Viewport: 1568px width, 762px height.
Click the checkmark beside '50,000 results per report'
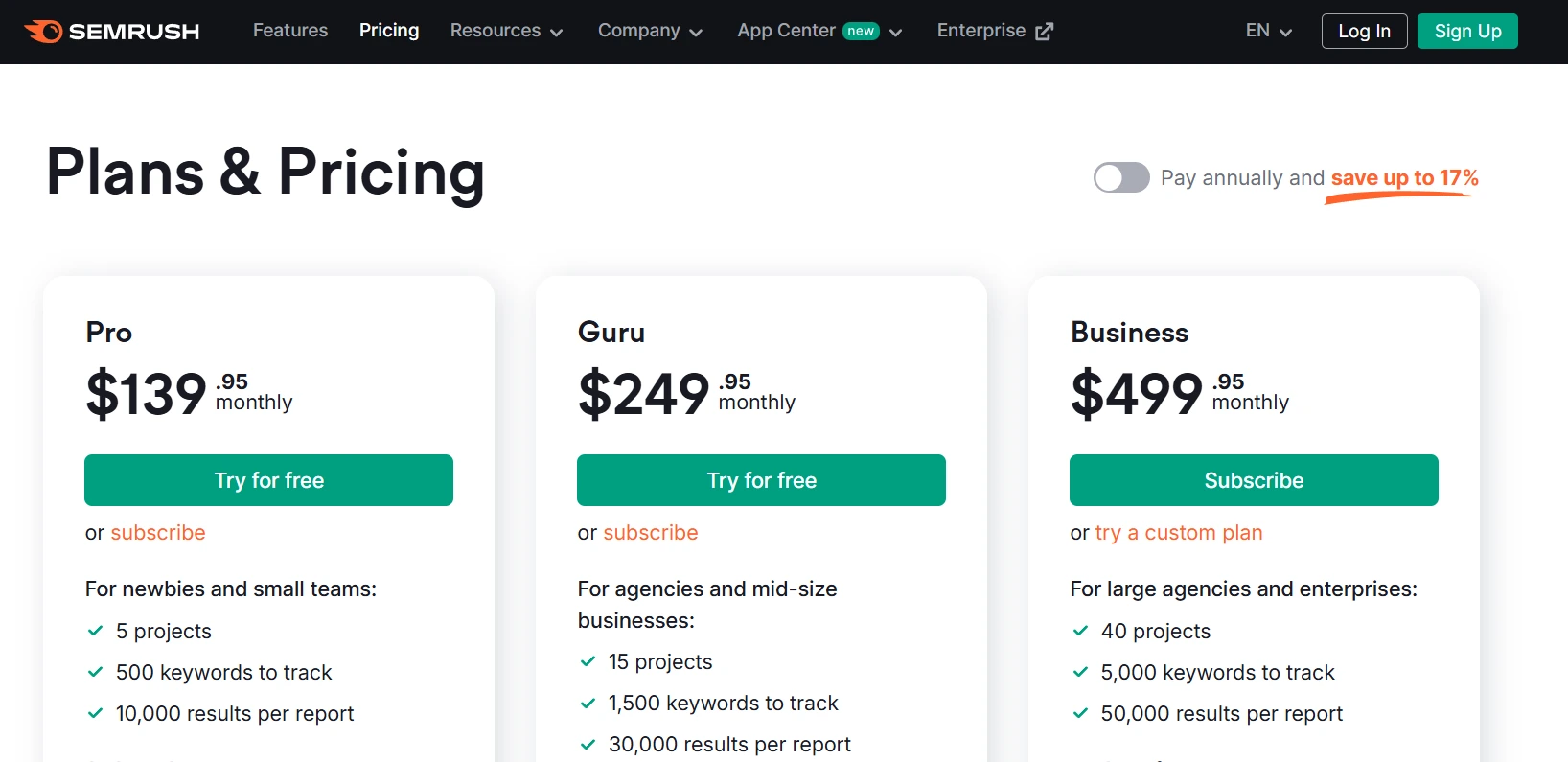(x=1080, y=713)
